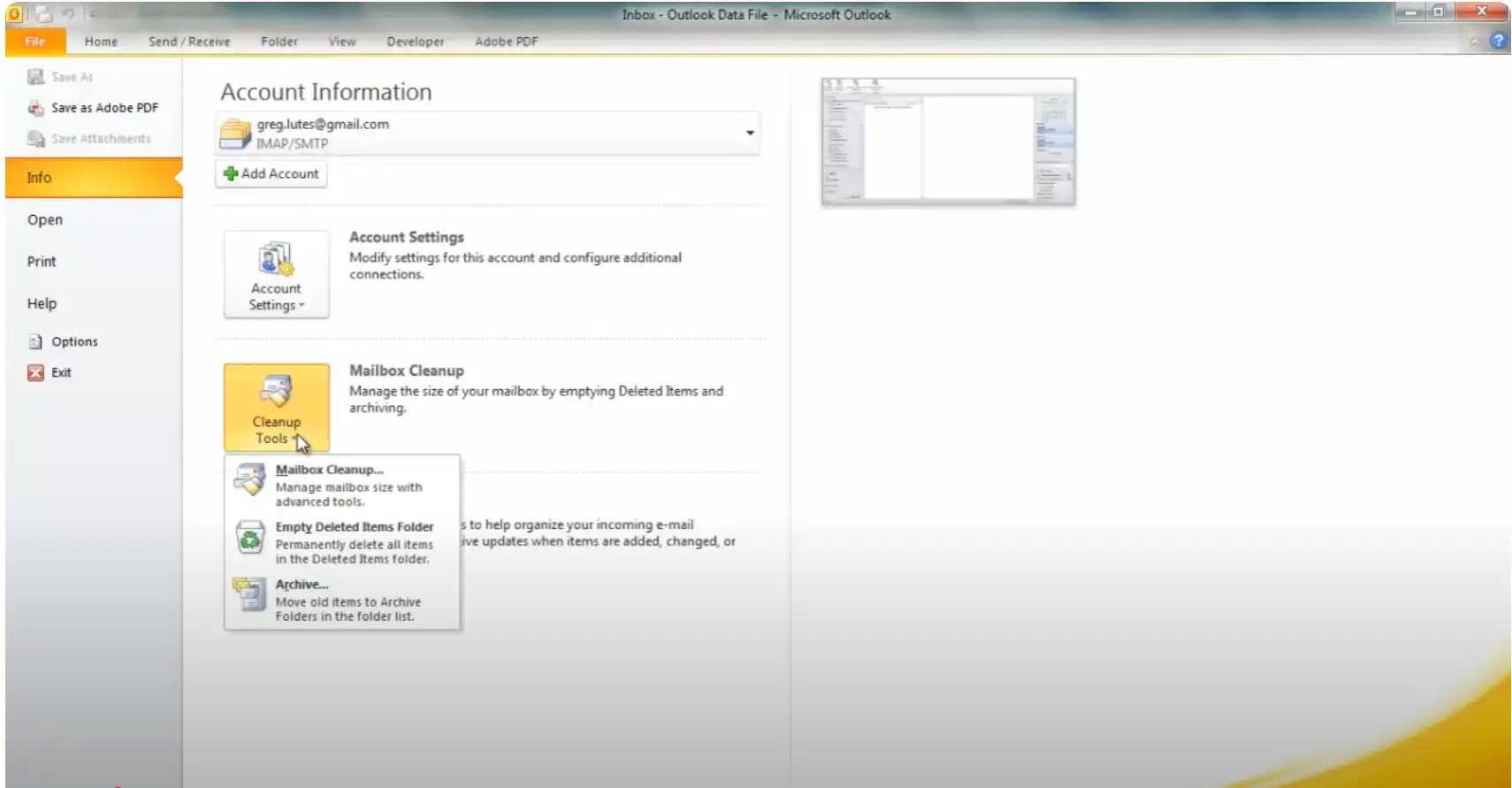The image size is (1512, 788).
Task: Click the Outlook logo in title bar
Action: coord(15,14)
